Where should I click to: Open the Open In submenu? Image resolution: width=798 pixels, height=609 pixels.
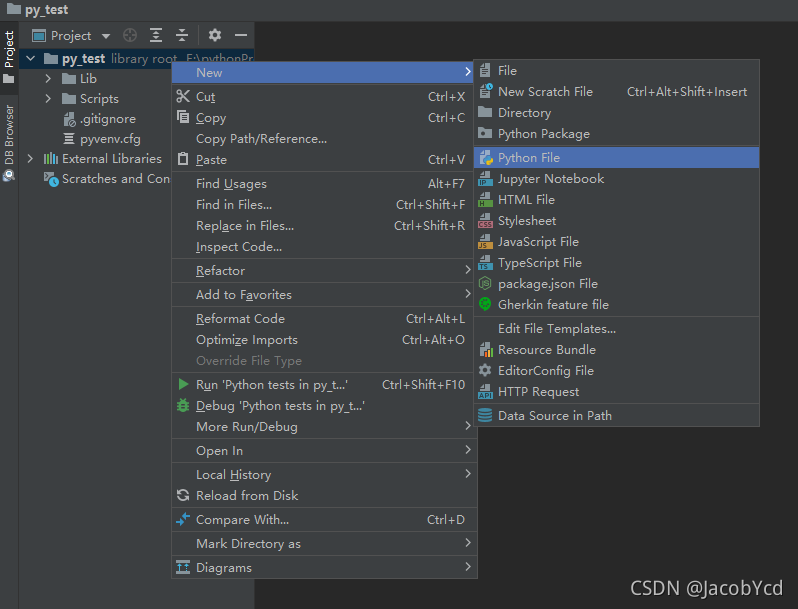(x=324, y=450)
